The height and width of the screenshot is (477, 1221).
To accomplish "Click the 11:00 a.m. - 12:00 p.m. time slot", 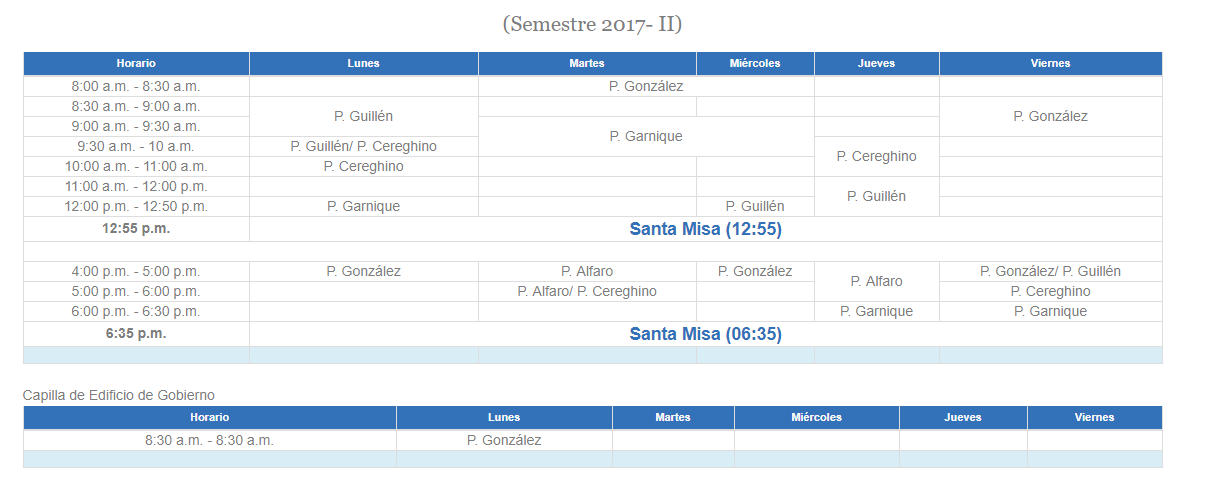I will click(x=136, y=186).
